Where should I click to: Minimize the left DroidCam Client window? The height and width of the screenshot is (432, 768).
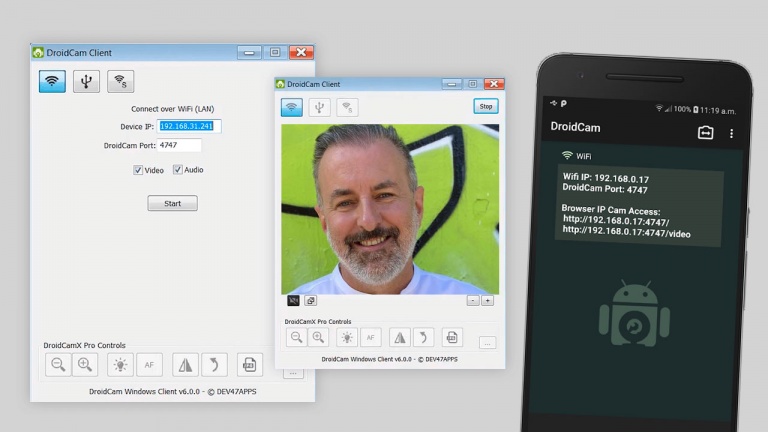pos(249,52)
